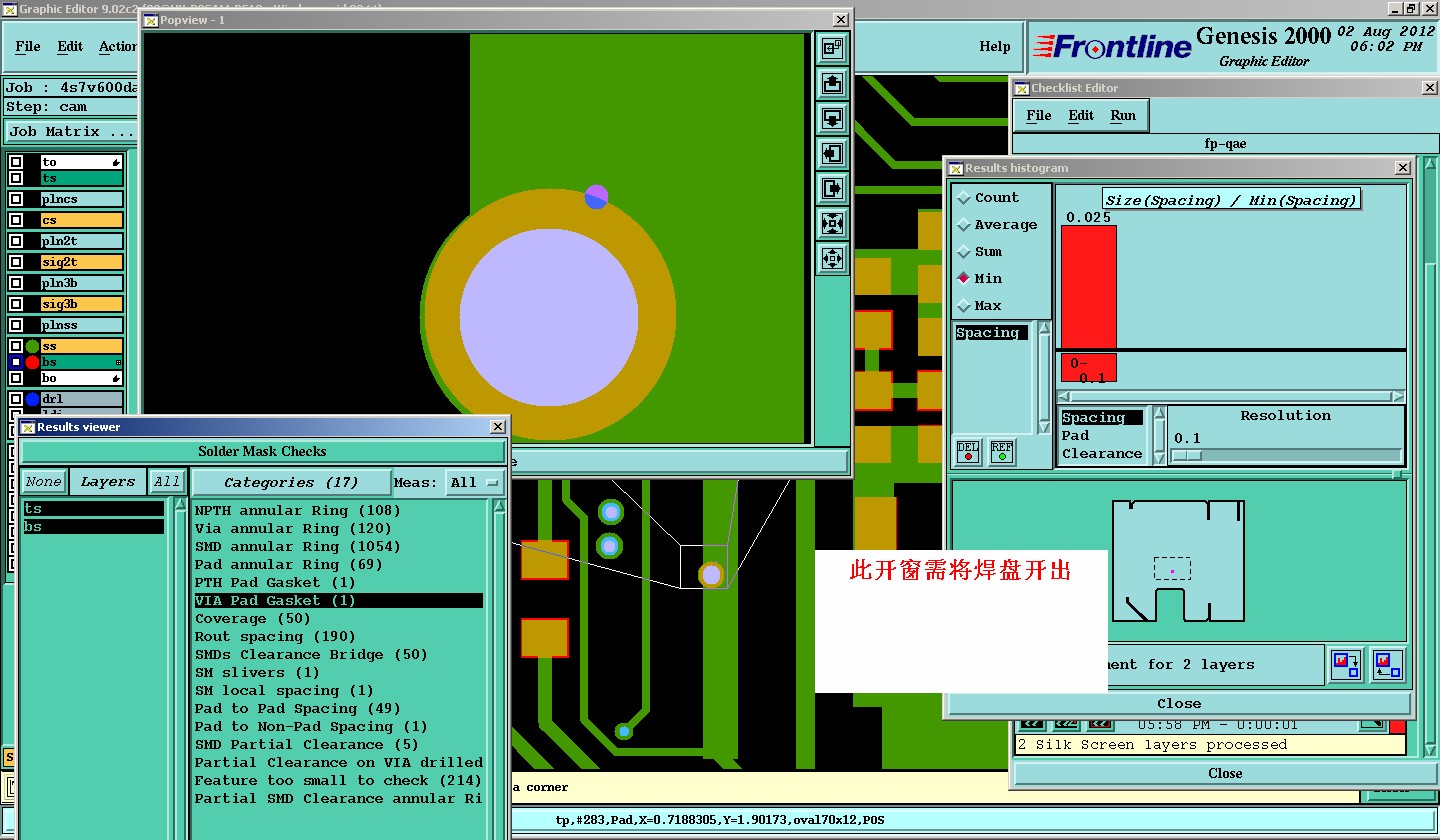Toggle the checkbox for layer plnss

pos(16,325)
